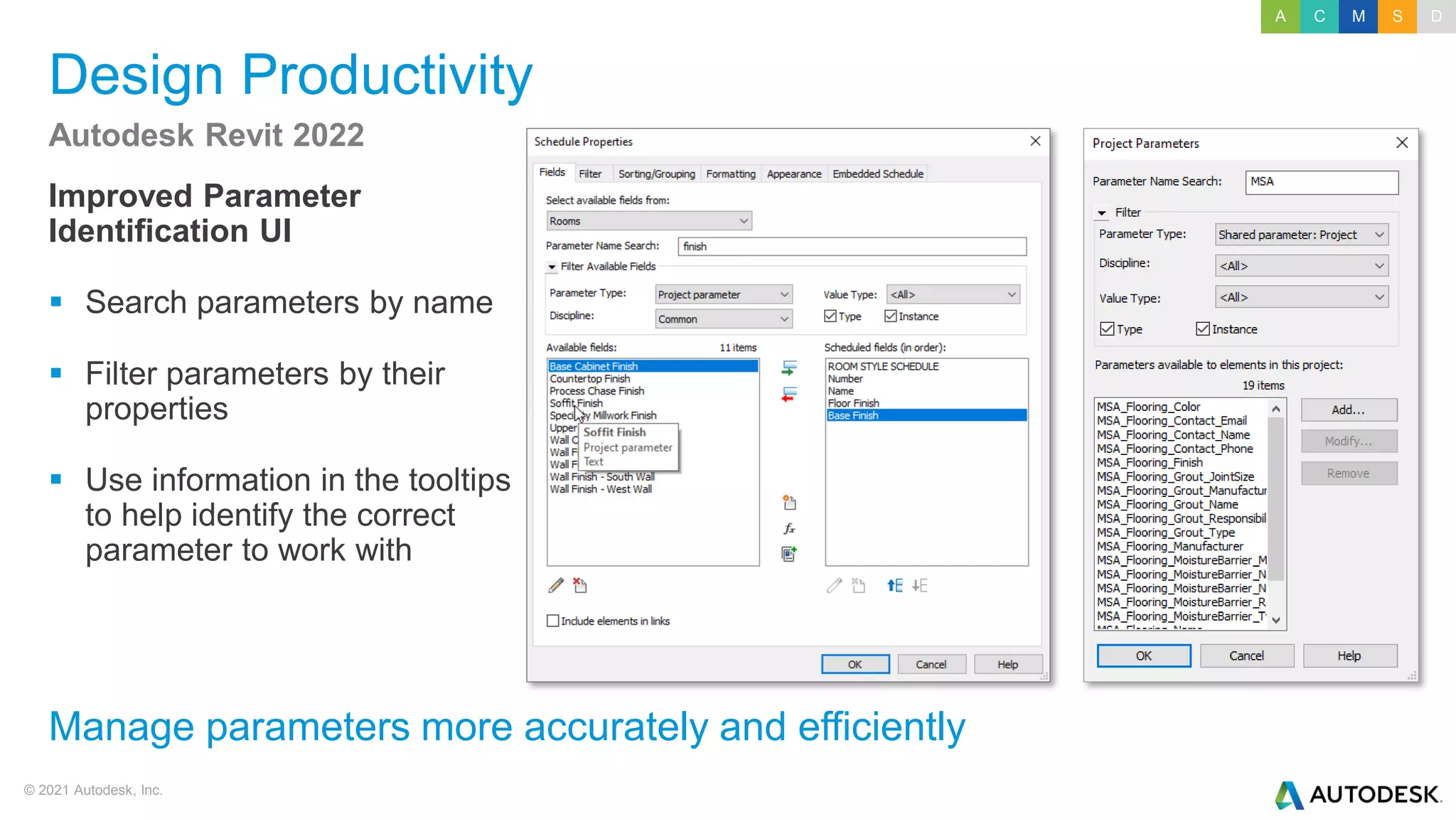Switch to the Appearance tab

click(794, 173)
